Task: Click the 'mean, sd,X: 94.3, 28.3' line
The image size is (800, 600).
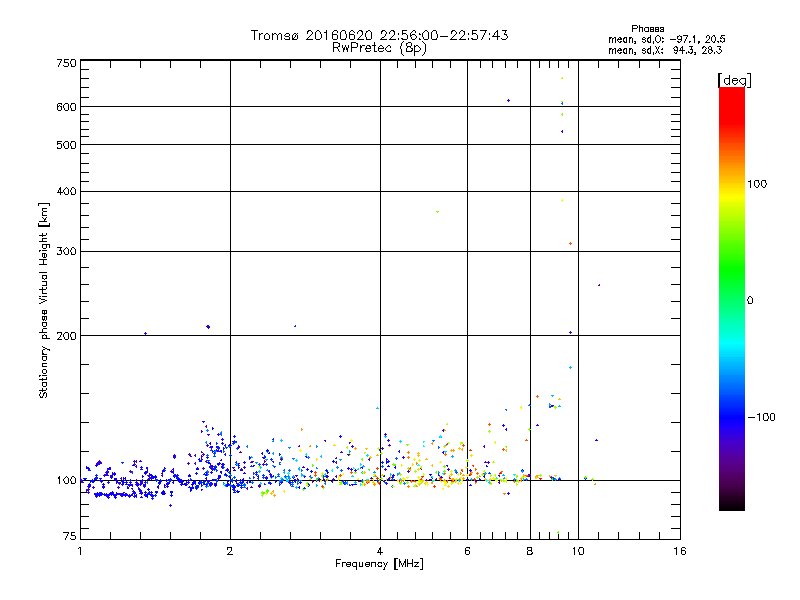Action: click(665, 50)
